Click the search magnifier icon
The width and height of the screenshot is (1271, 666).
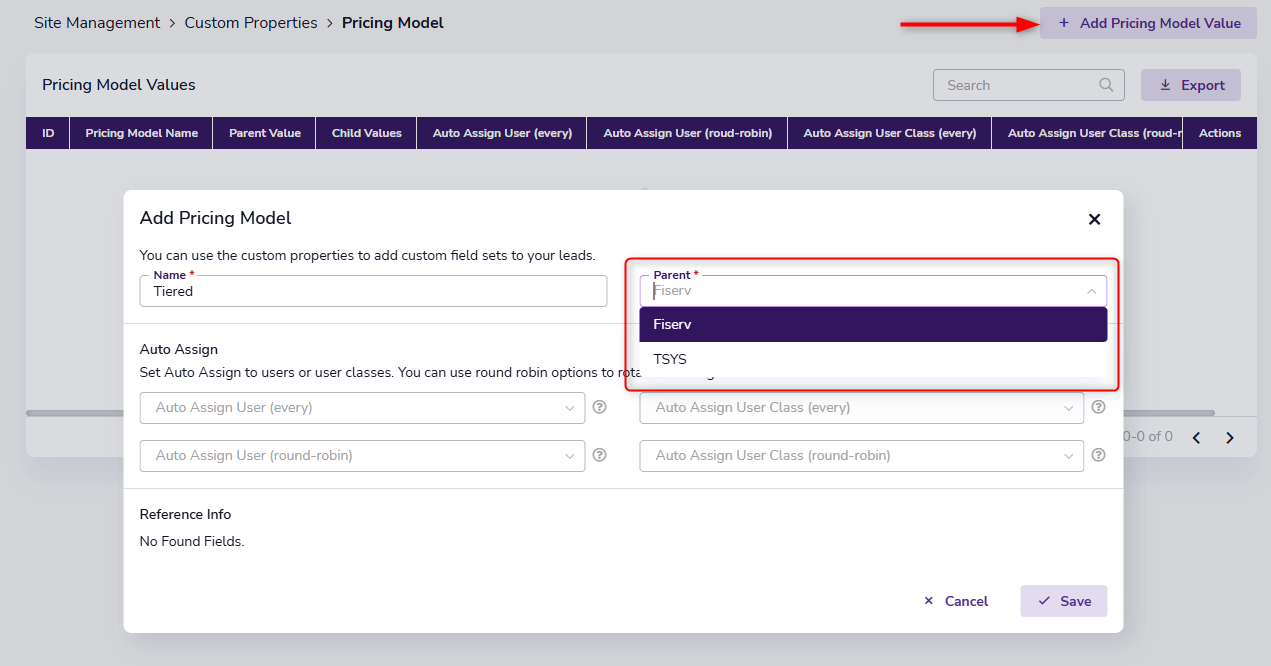tap(1106, 85)
